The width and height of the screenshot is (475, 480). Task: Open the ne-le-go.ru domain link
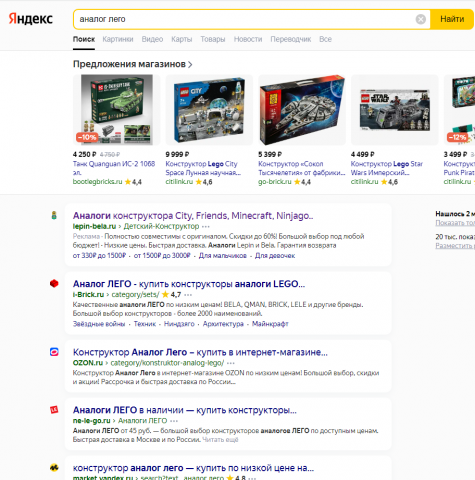tap(92, 420)
